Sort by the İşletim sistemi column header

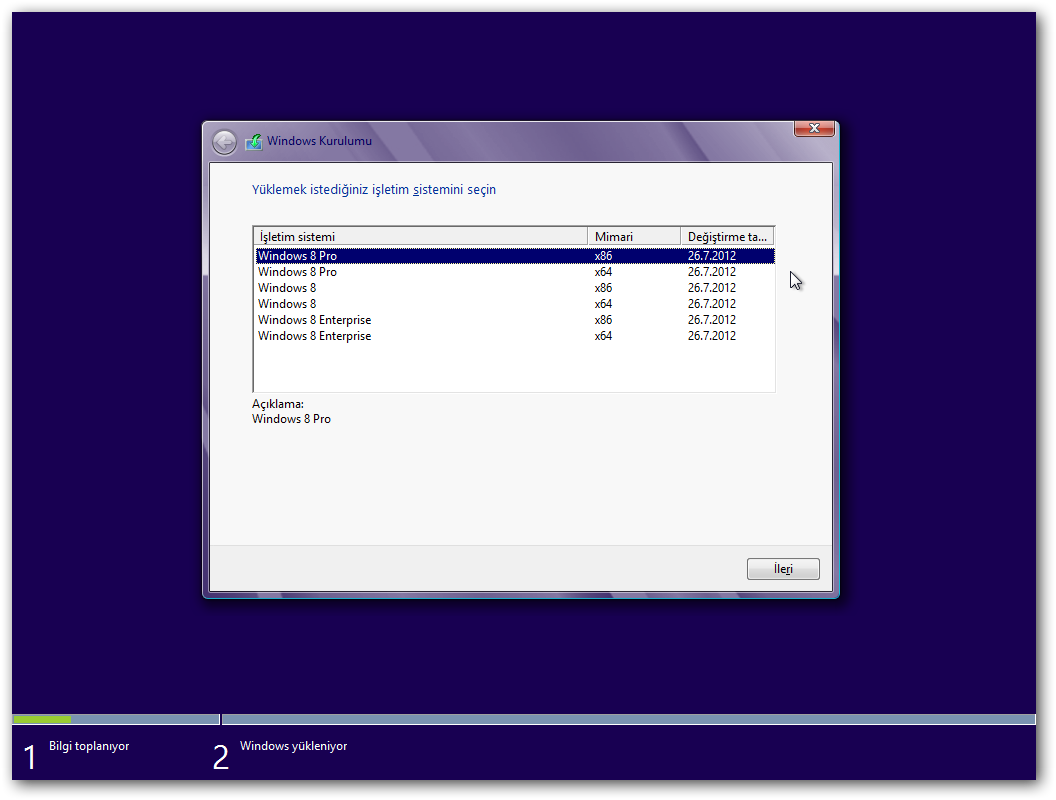point(420,237)
